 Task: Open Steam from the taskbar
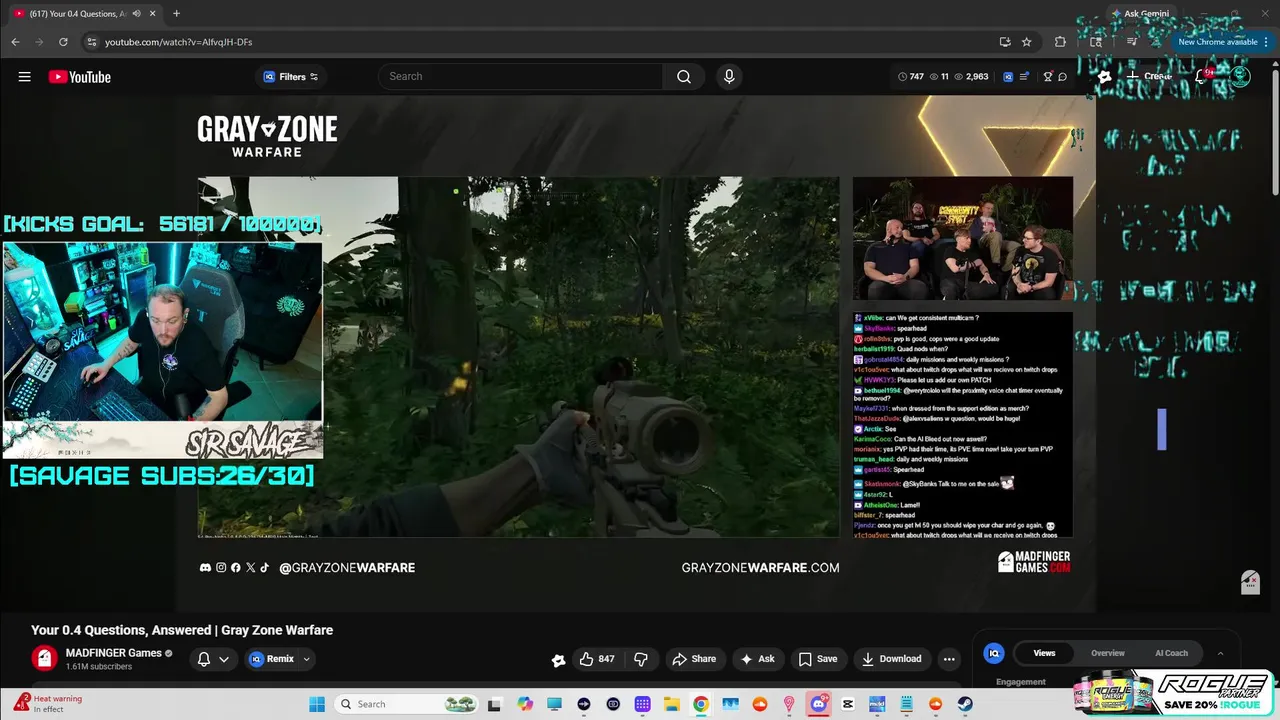coord(965,704)
